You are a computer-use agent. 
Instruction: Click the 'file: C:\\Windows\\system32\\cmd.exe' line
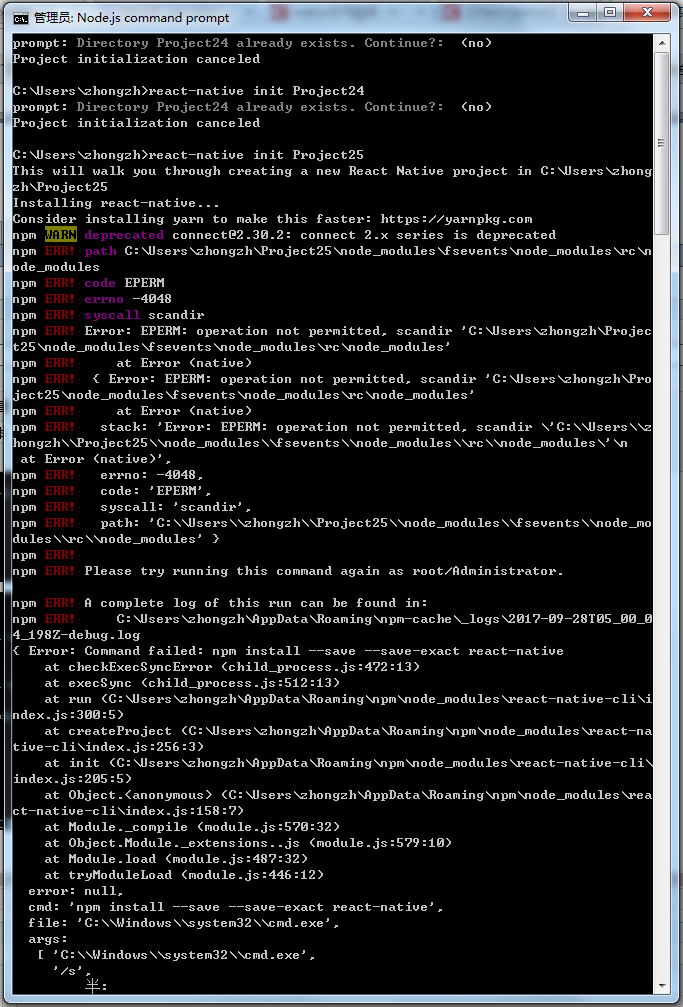point(184,924)
